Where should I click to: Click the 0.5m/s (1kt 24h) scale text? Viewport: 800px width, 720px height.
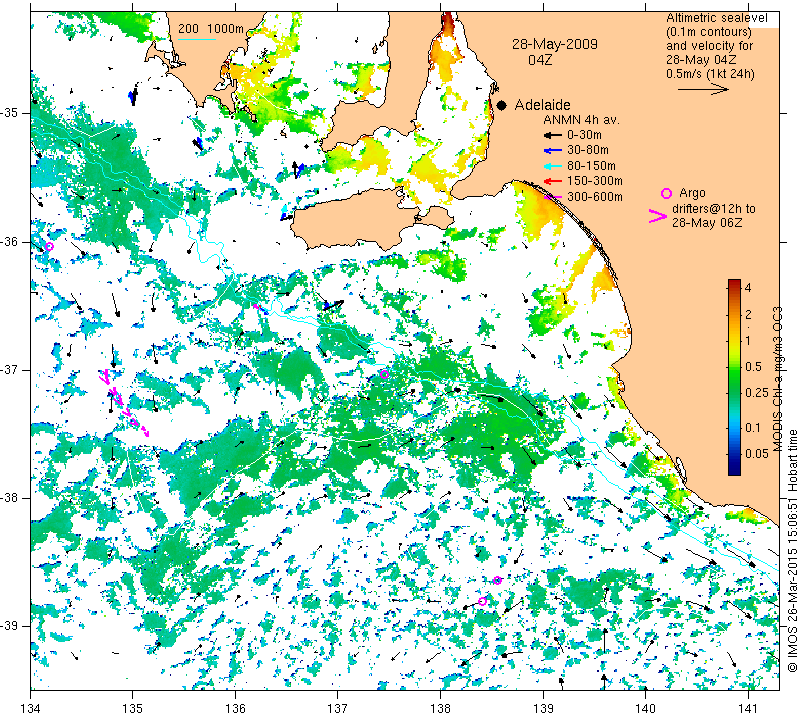(710, 74)
